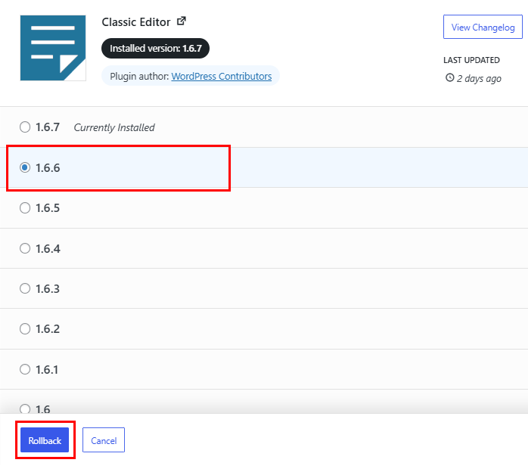The image size is (528, 465).
Task: Open WordPress Contributors author link
Action: point(221,76)
